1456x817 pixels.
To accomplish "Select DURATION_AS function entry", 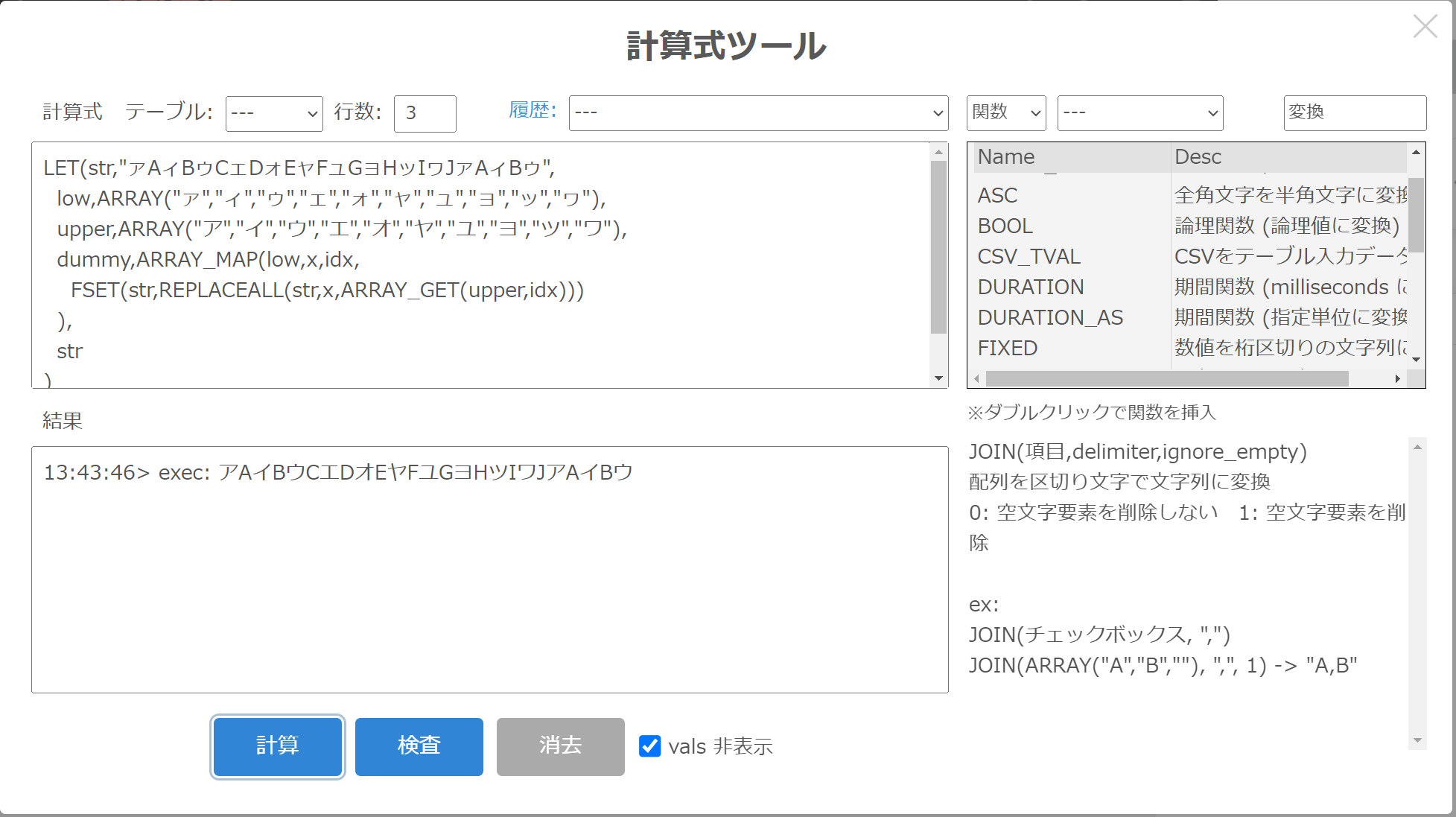I will pos(1049,317).
